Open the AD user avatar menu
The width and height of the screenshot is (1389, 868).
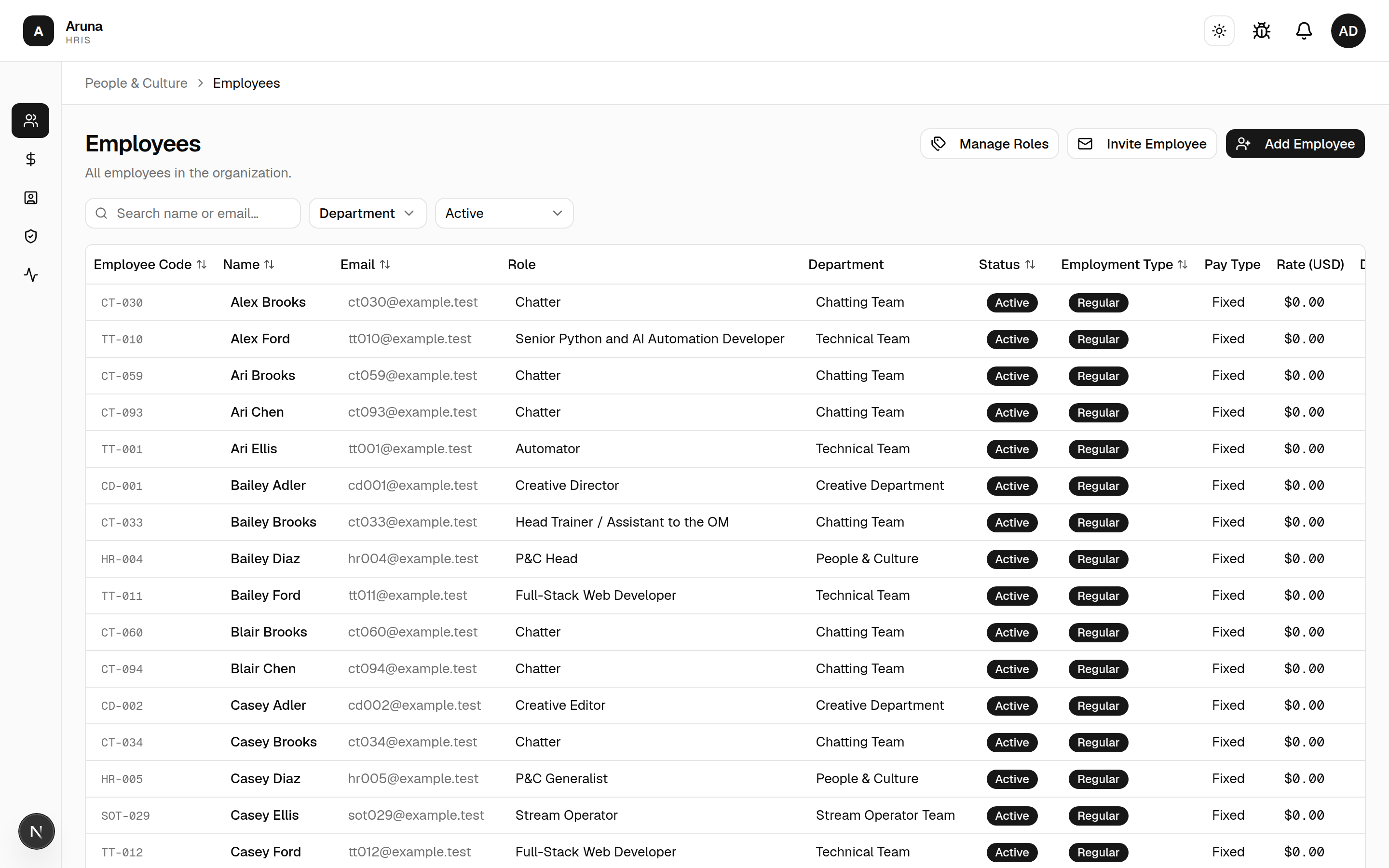click(1348, 31)
